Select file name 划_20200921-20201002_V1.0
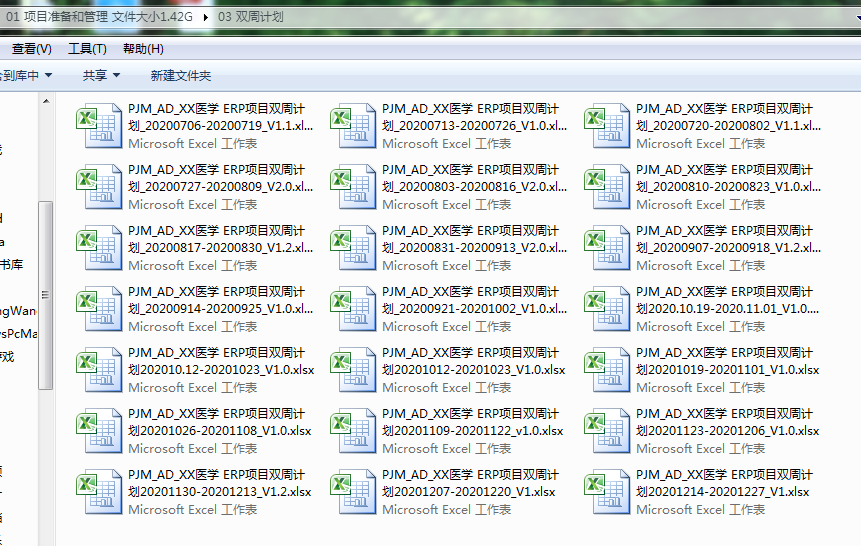 474,309
